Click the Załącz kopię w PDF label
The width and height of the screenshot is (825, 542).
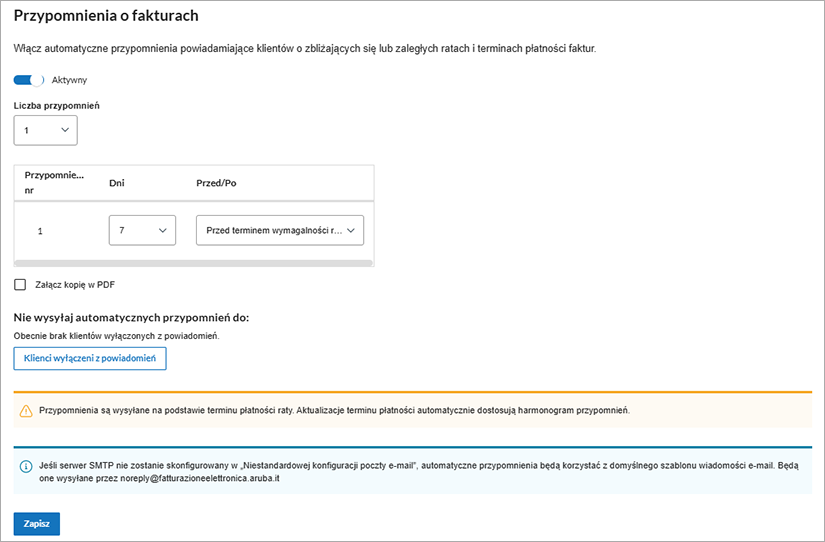click(x=75, y=284)
